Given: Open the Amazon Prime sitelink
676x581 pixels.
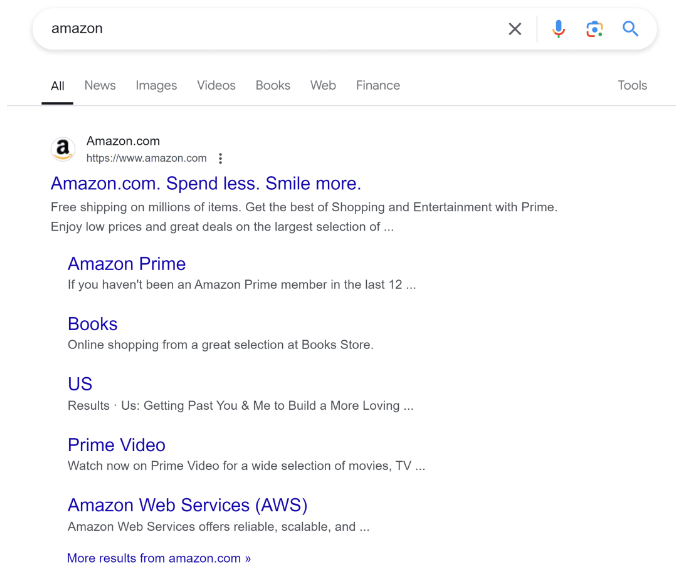Looking at the screenshot, I should 127,264.
